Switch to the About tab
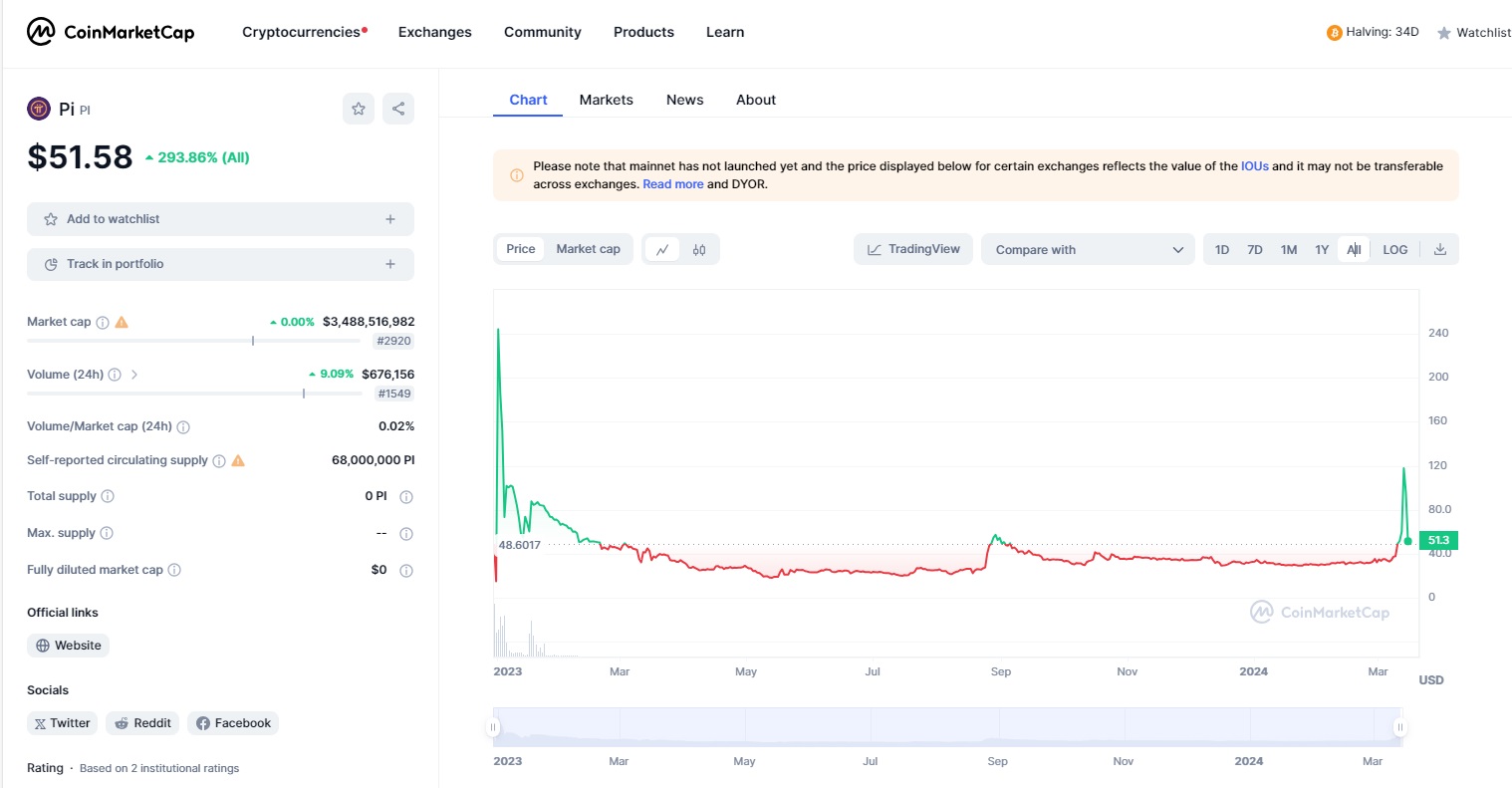 point(756,100)
